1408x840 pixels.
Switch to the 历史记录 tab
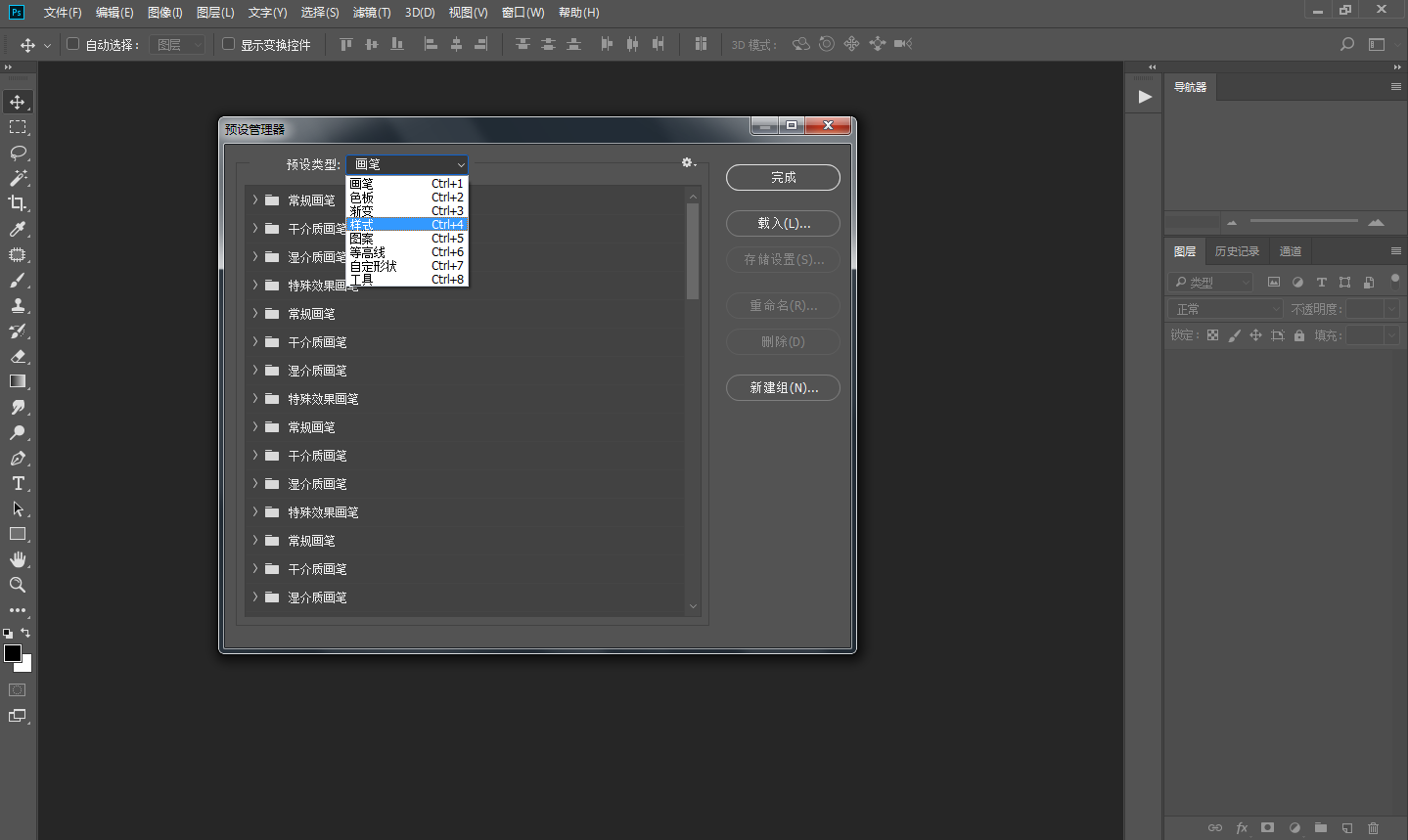click(1237, 251)
